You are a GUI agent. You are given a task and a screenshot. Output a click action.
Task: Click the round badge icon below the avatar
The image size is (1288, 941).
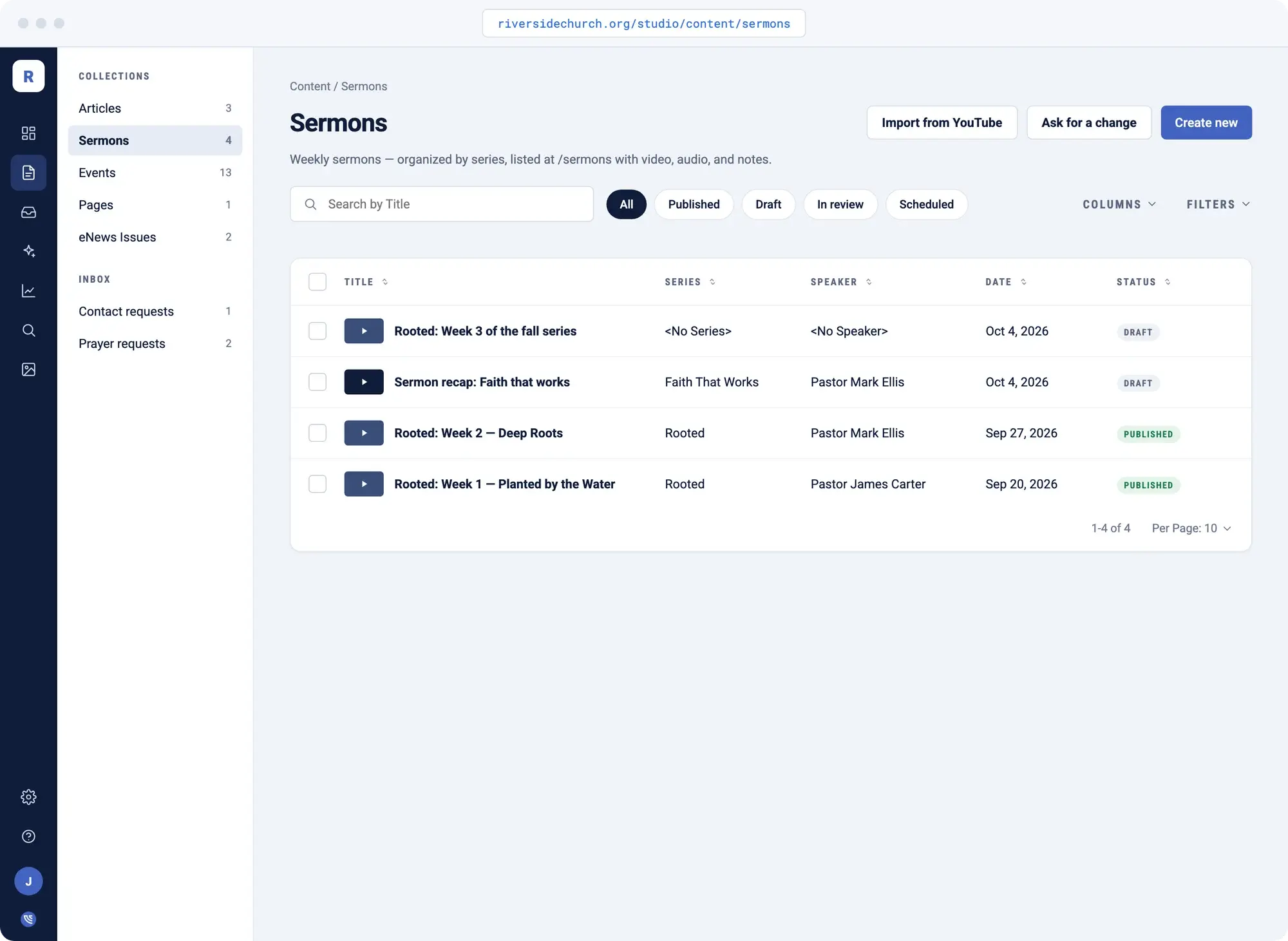[28, 919]
